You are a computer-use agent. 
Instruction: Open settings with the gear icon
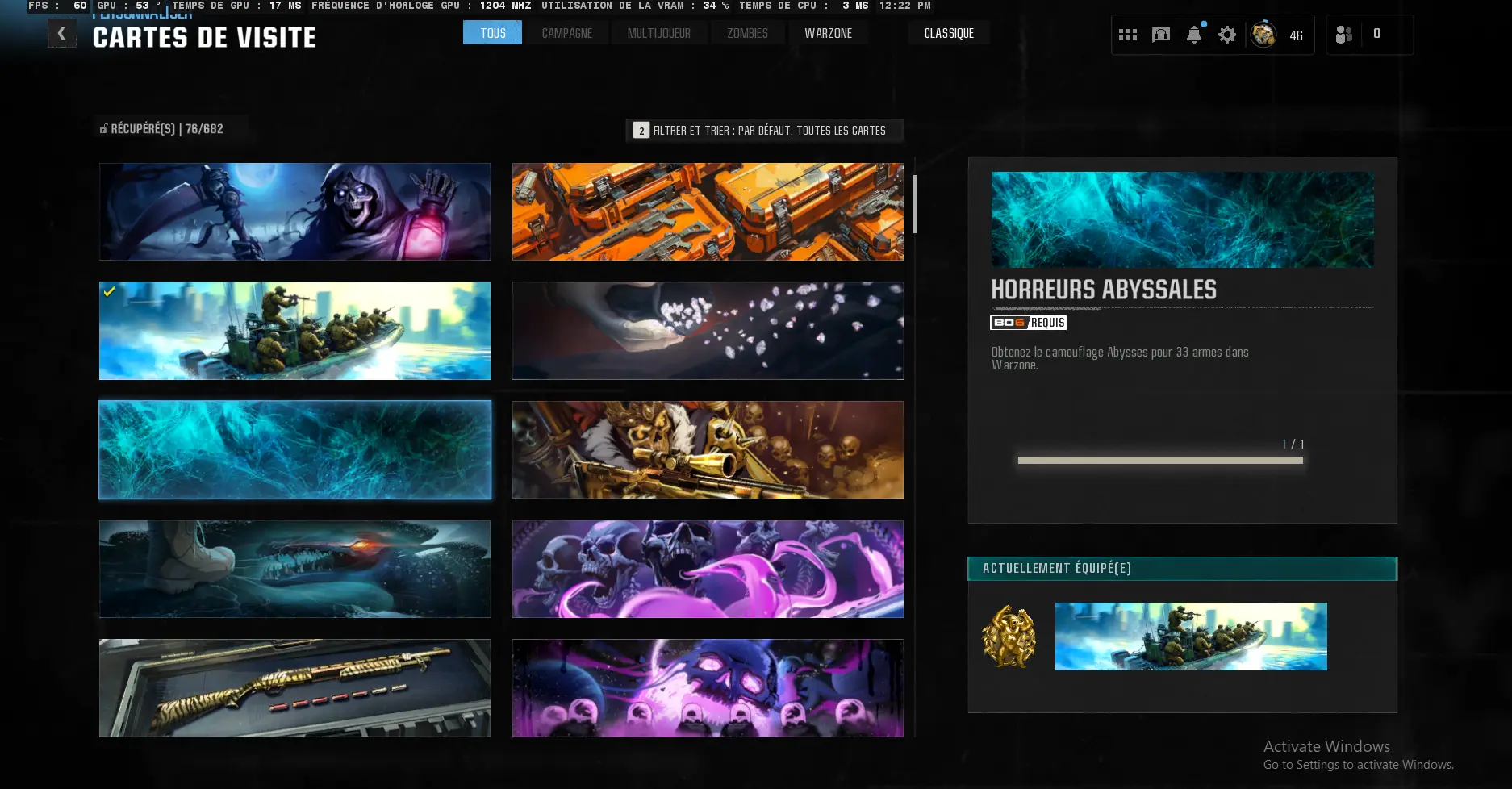(x=1226, y=35)
